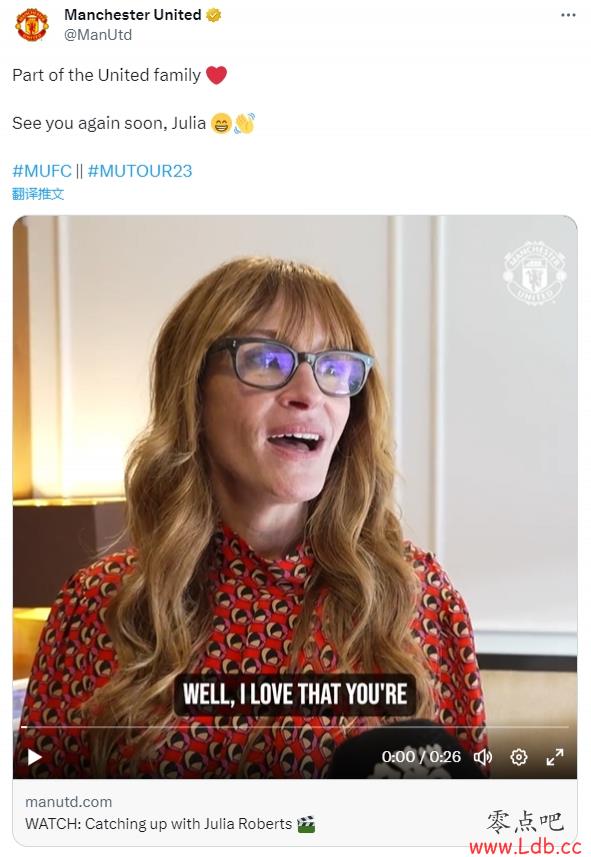The width and height of the screenshot is (591, 857).
Task: Click the 0:00 / 0:26 time display
Action: pos(421,756)
